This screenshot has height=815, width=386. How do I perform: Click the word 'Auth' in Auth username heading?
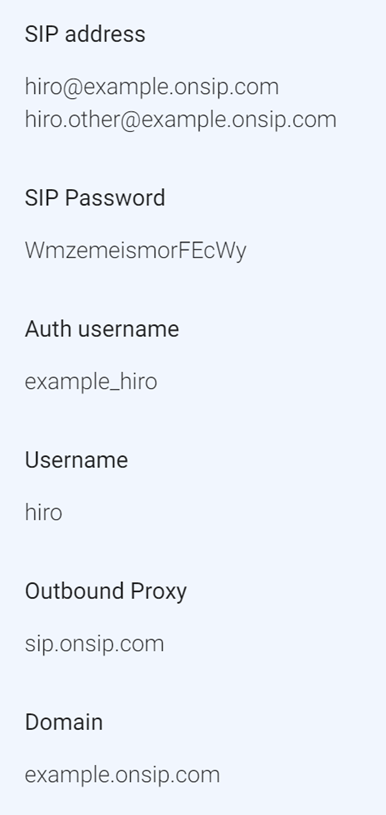pyautogui.click(x=48, y=329)
